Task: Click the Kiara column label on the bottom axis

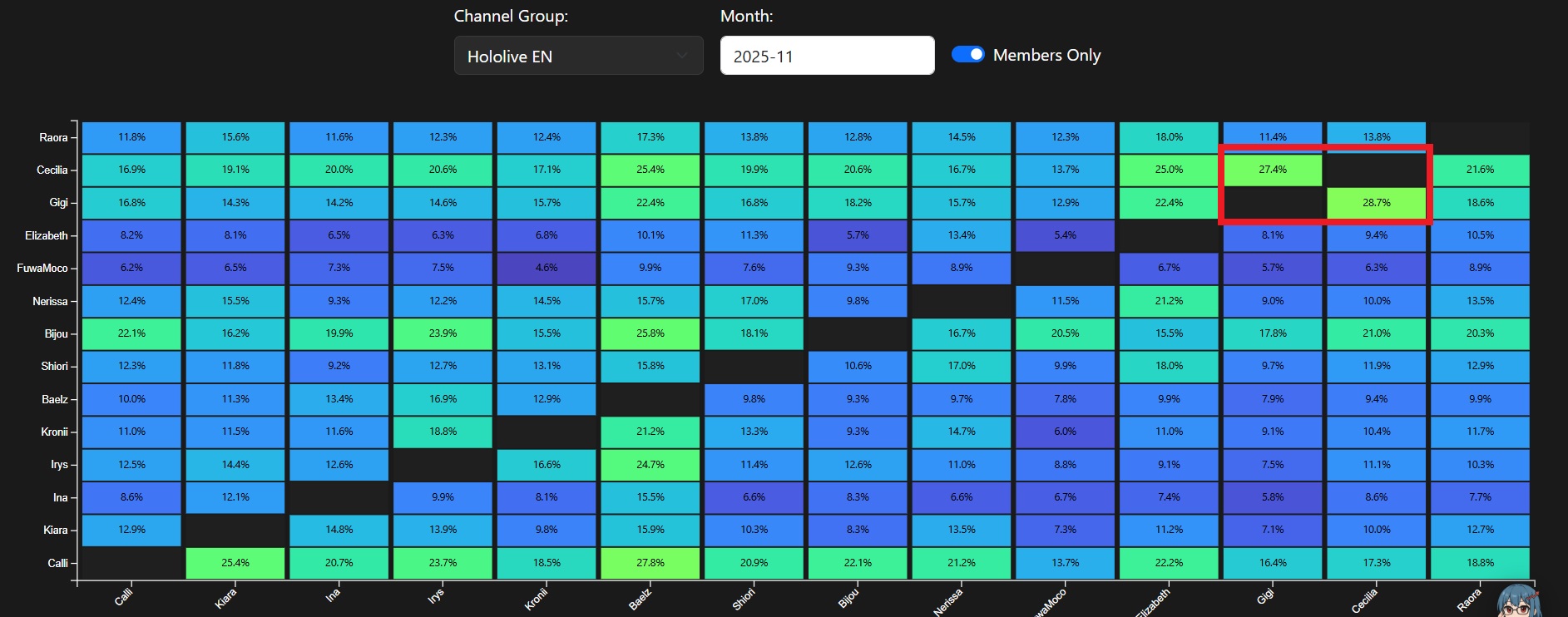Action: pyautogui.click(x=225, y=597)
